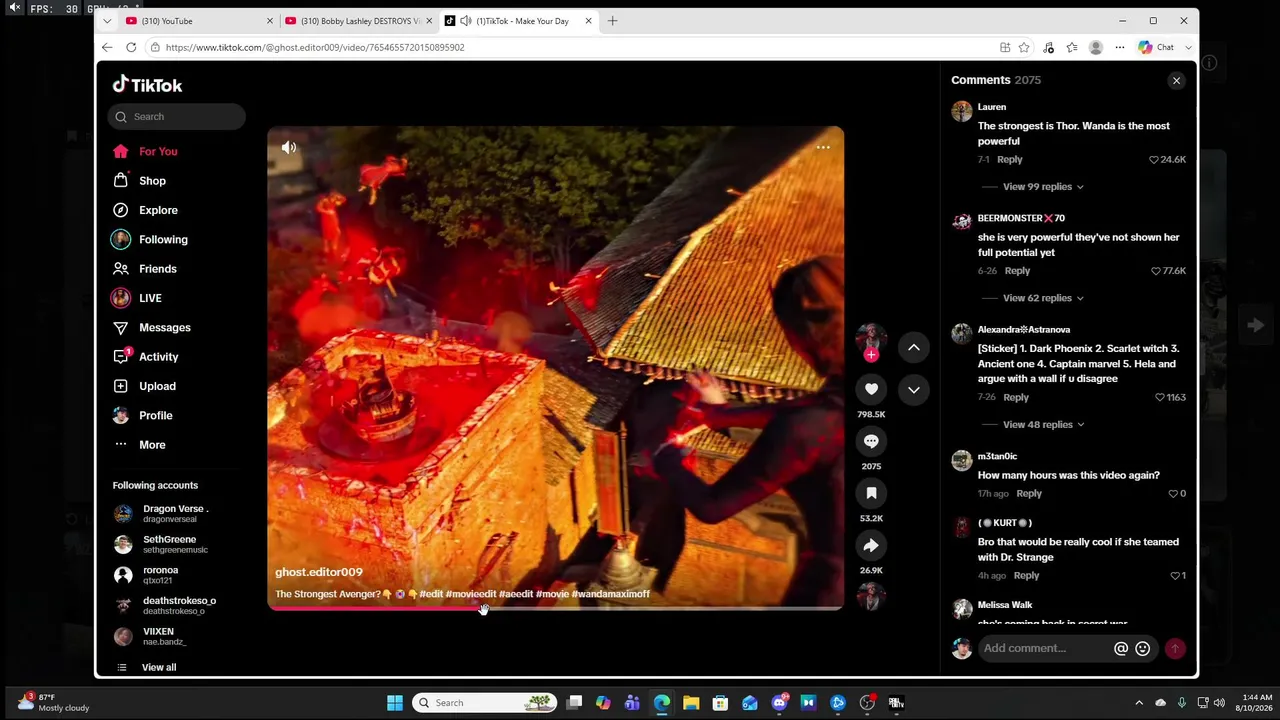This screenshot has width=1280, height=720.
Task: Open my Profile page
Action: (x=142, y=416)
